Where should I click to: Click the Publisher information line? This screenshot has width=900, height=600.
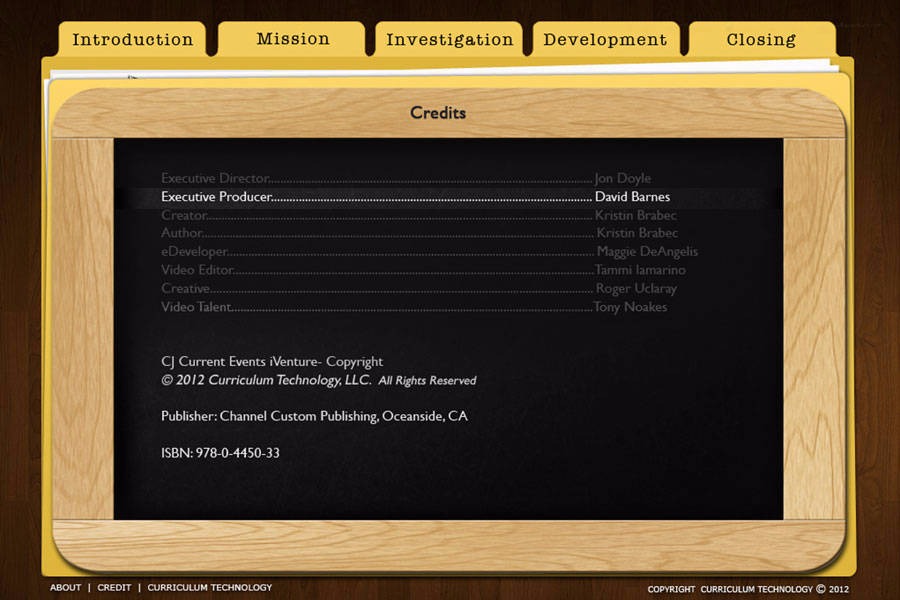[314, 416]
